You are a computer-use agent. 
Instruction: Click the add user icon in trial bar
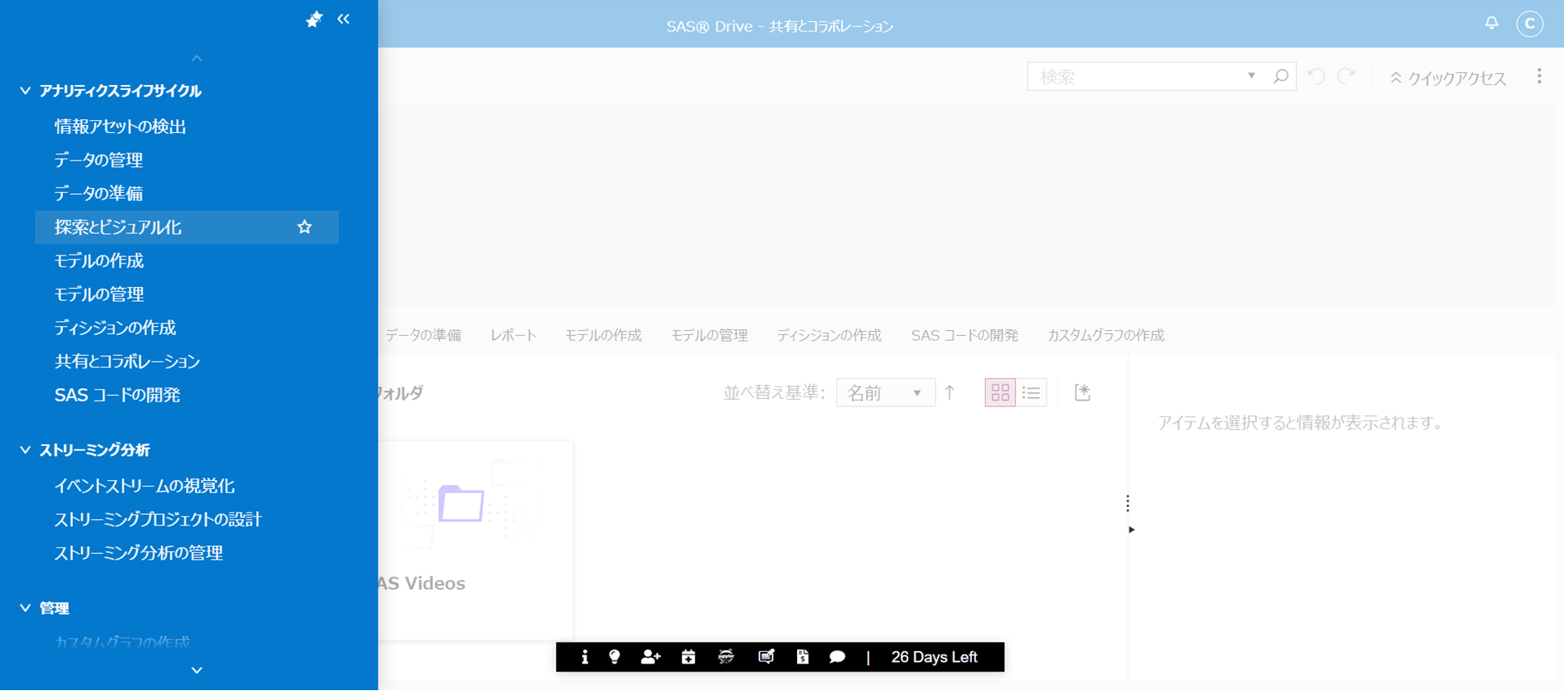tap(650, 657)
